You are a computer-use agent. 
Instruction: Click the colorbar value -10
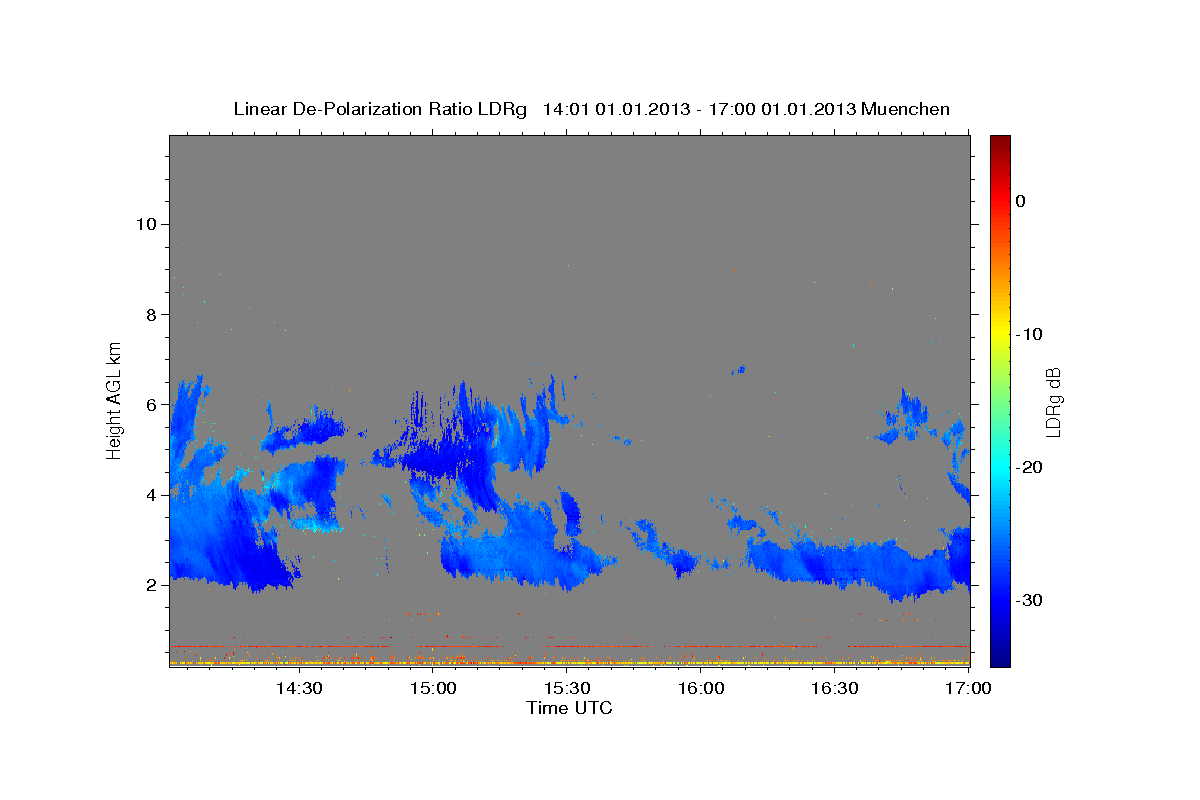[x=1029, y=334]
